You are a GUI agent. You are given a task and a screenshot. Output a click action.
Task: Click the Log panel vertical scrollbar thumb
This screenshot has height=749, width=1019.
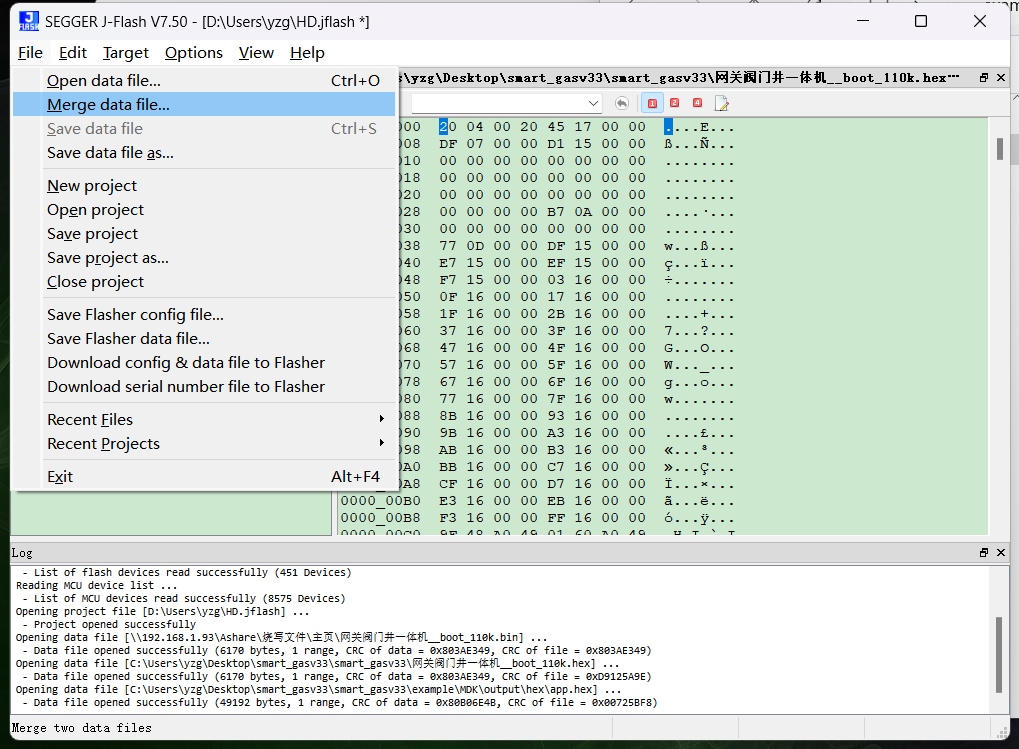[x=999, y=655]
